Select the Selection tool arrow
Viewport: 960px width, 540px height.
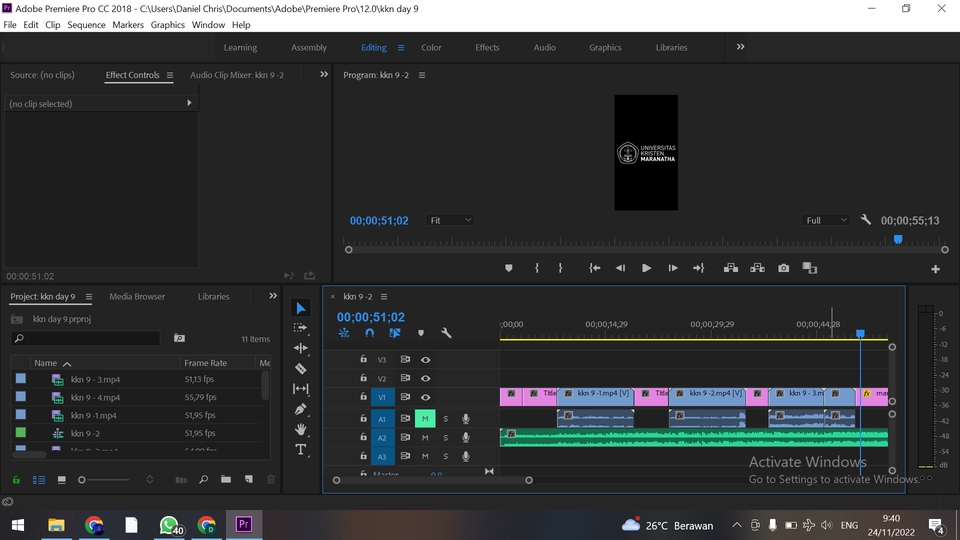tap(301, 308)
